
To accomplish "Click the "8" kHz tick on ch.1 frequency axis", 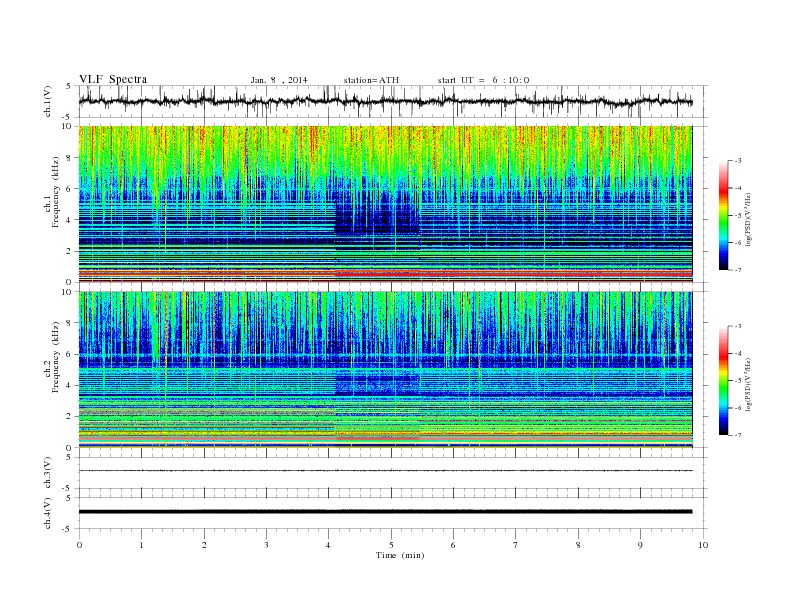I will pyautogui.click(x=69, y=158).
